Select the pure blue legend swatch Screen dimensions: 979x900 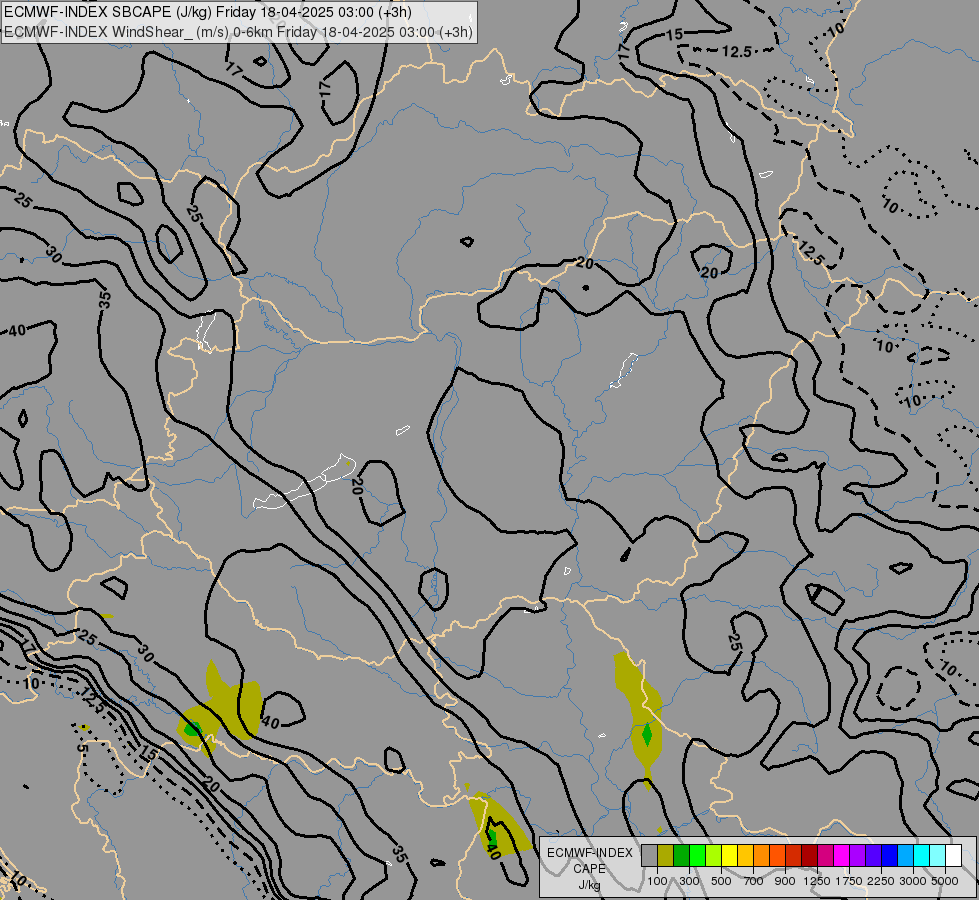point(889,856)
